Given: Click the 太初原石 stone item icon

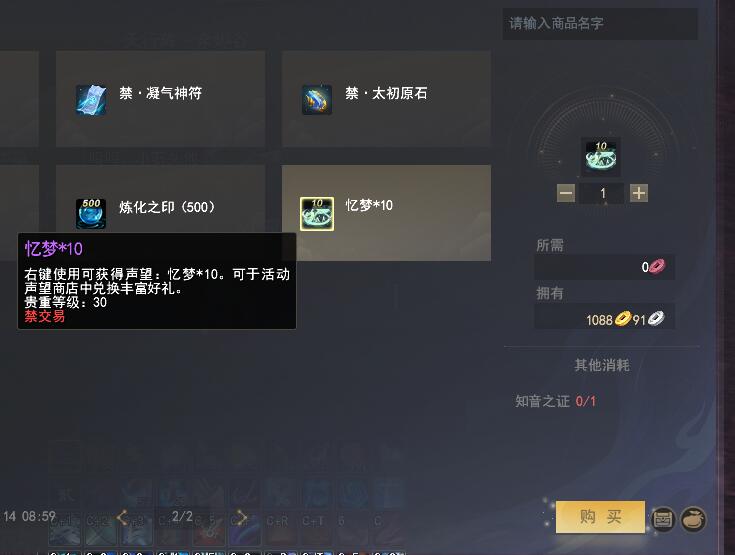Looking at the screenshot, I should (x=317, y=99).
